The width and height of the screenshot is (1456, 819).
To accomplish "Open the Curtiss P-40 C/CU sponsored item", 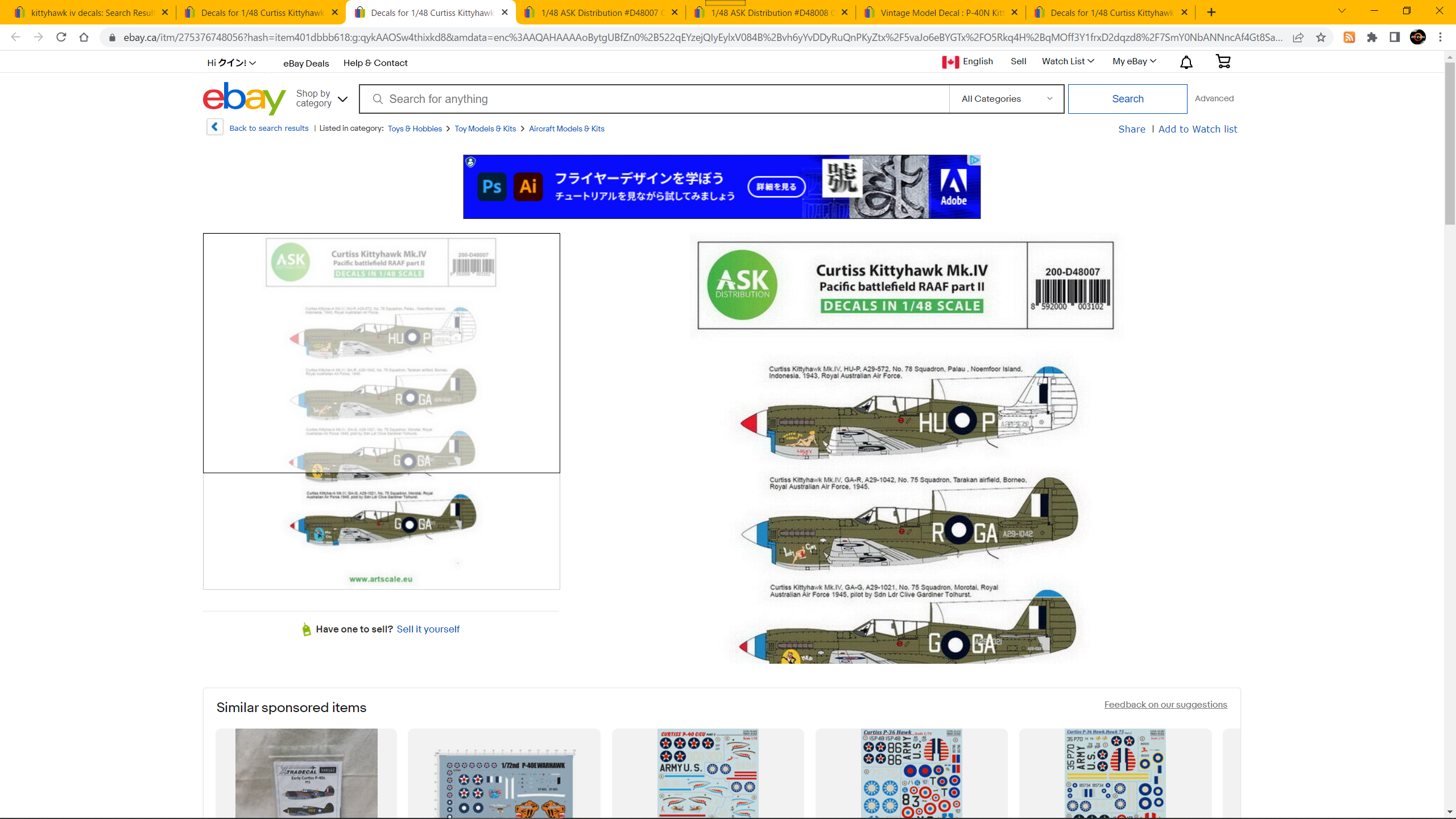I will (708, 773).
